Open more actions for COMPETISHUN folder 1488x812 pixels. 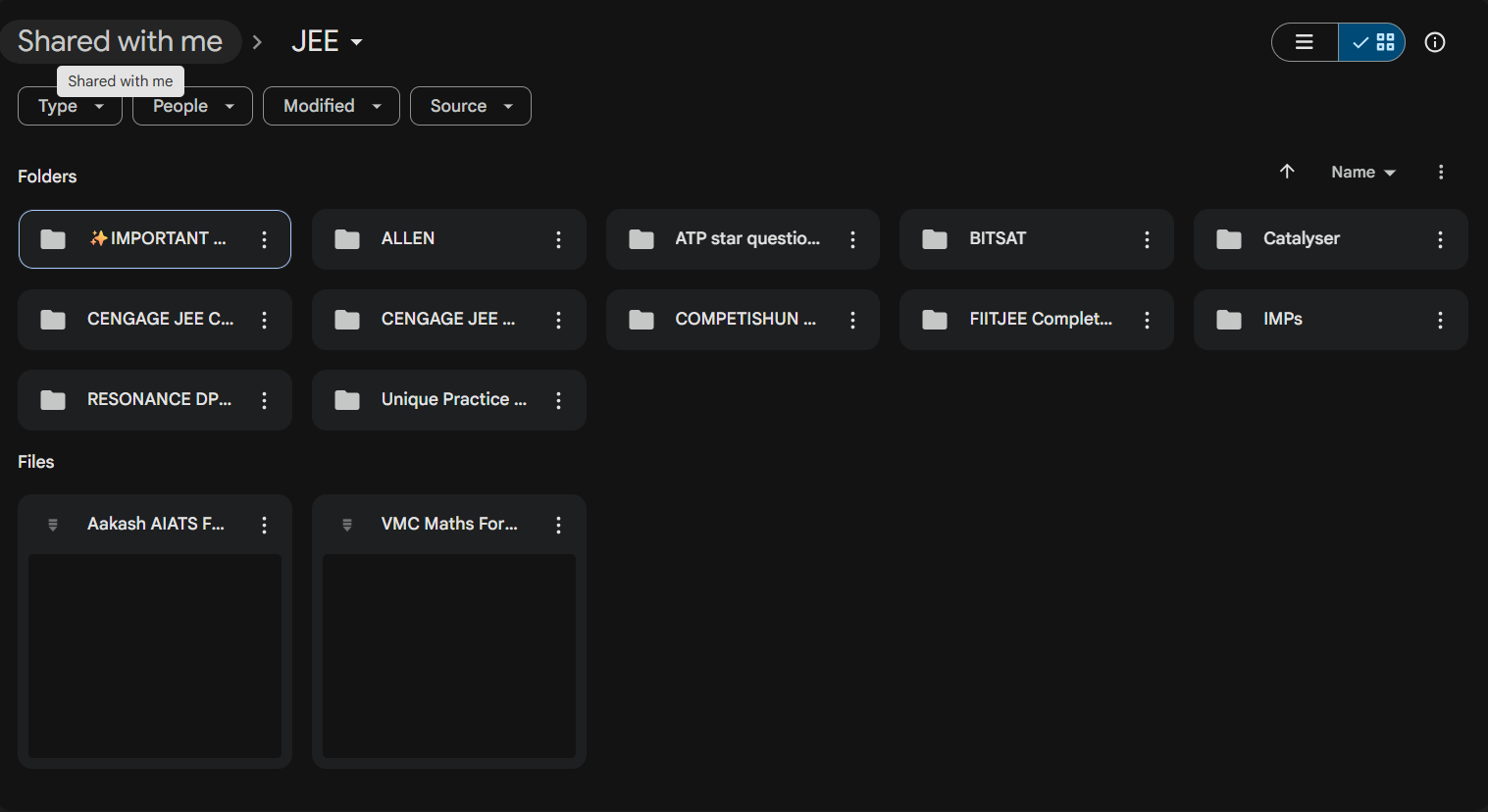click(x=852, y=320)
